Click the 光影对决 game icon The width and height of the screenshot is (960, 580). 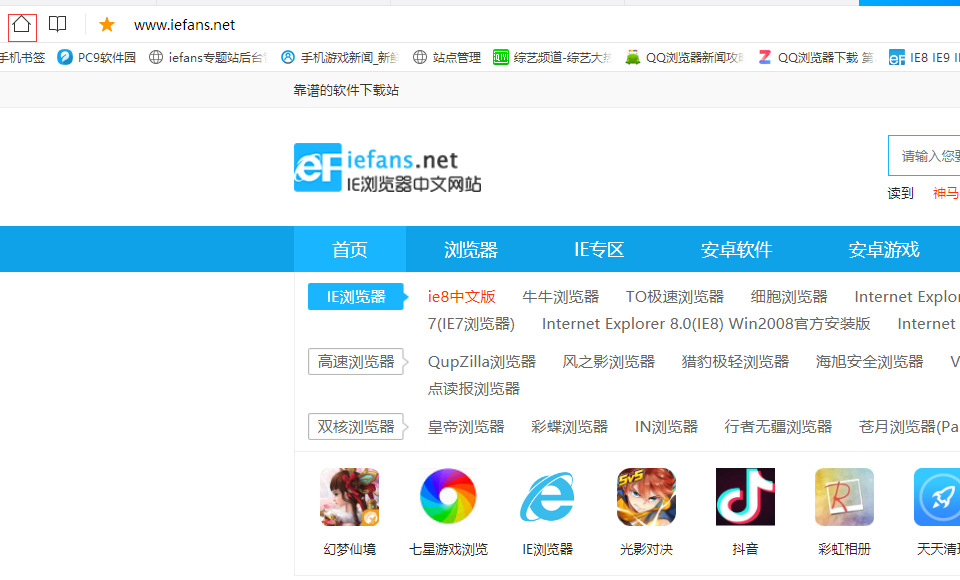[x=646, y=497]
